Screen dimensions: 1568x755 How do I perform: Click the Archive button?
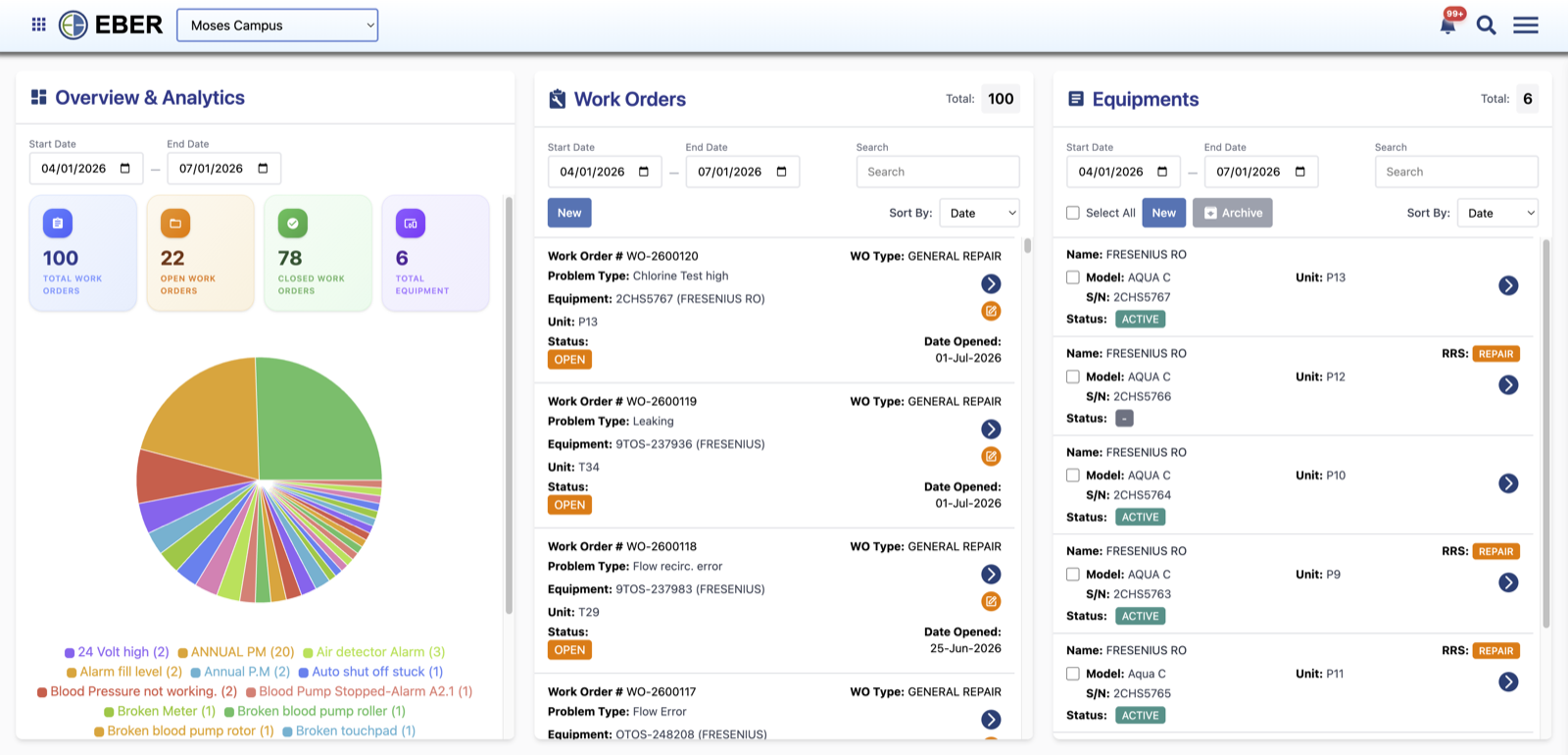1233,213
